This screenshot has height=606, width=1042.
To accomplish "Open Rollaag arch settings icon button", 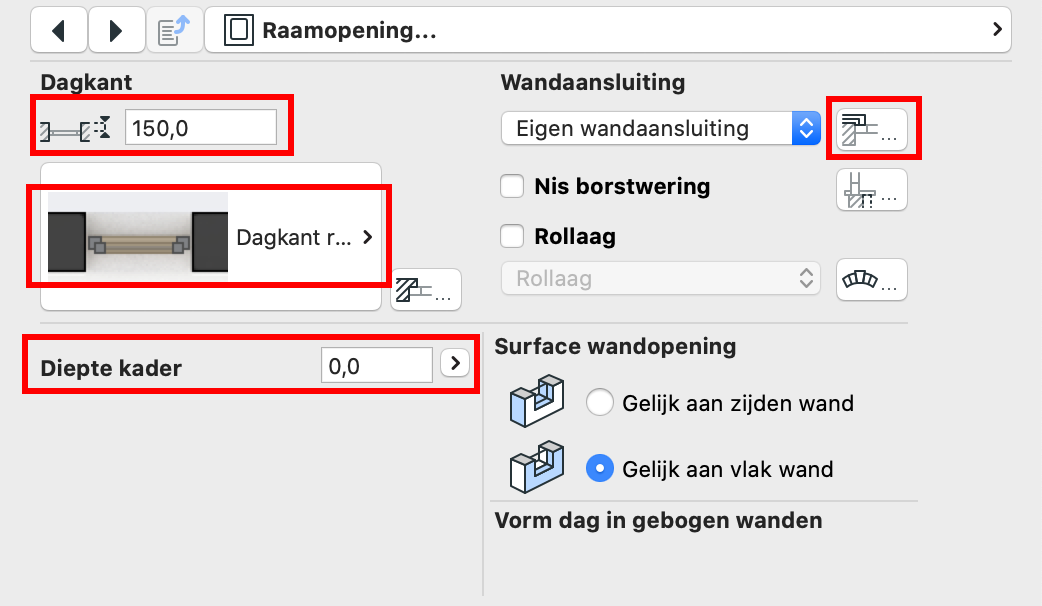I will pos(871,280).
